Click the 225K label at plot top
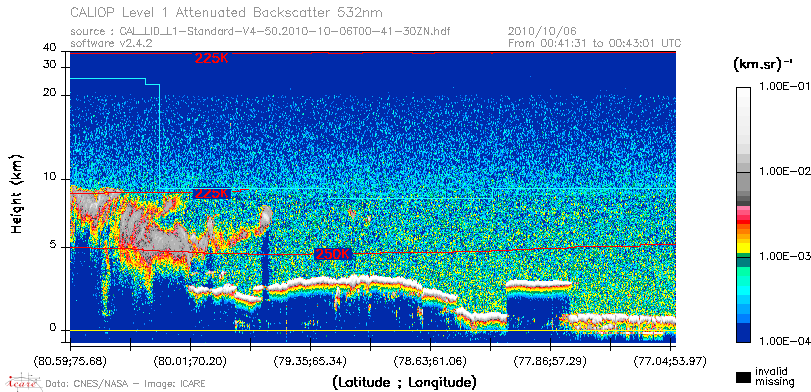The width and height of the screenshot is (811, 392). (x=211, y=58)
